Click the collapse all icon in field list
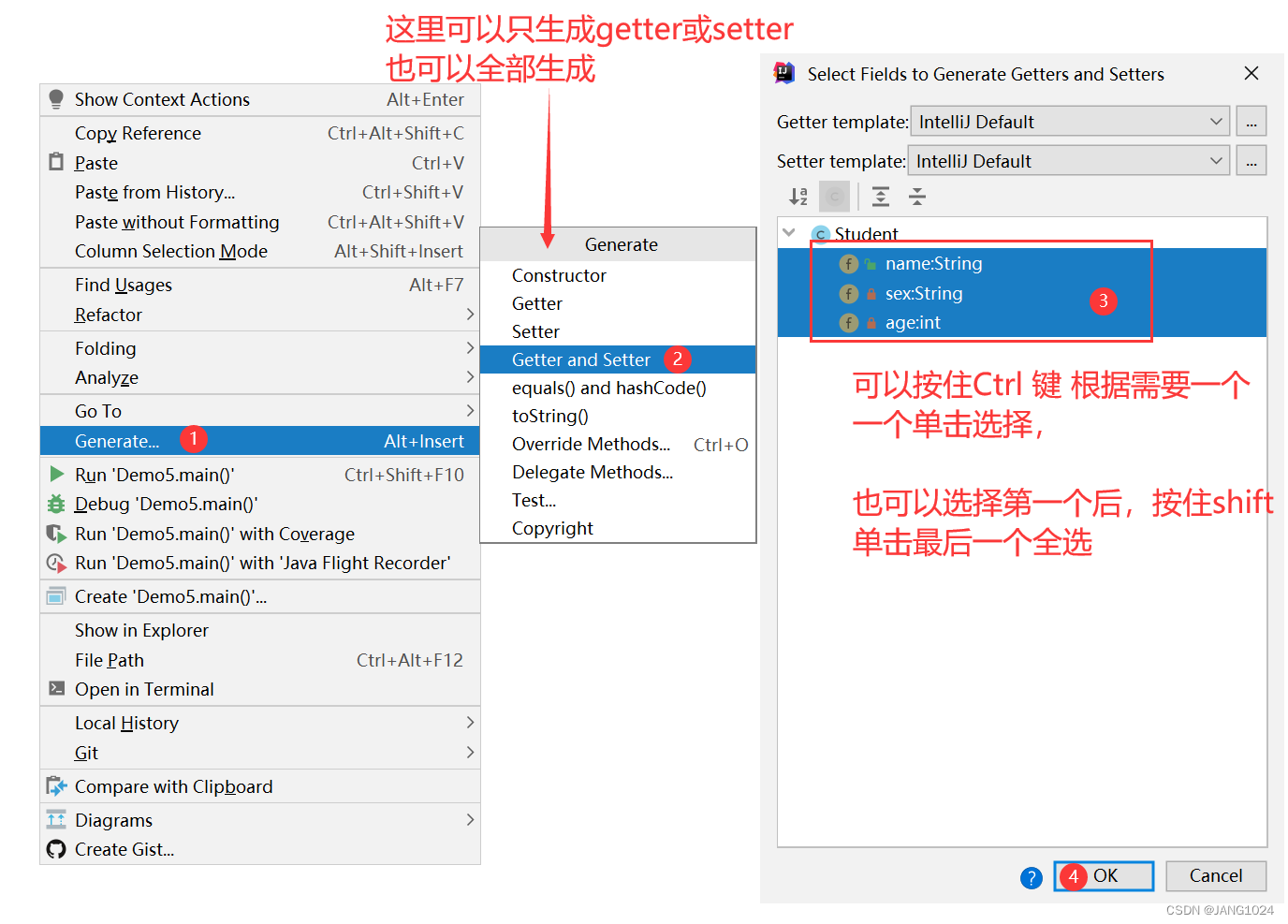This screenshot has width=1288, height=924. [x=916, y=197]
